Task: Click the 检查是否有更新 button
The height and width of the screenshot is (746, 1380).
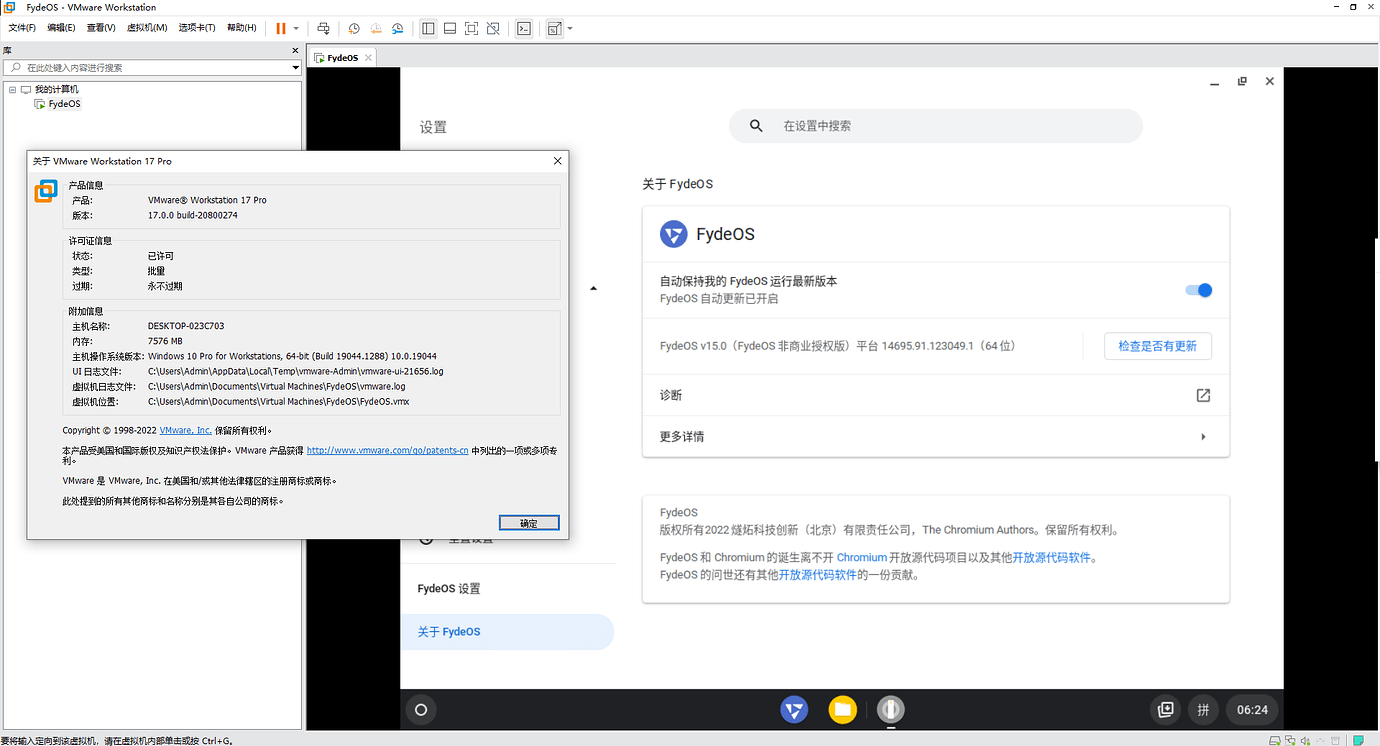Action: pyautogui.click(x=1157, y=345)
